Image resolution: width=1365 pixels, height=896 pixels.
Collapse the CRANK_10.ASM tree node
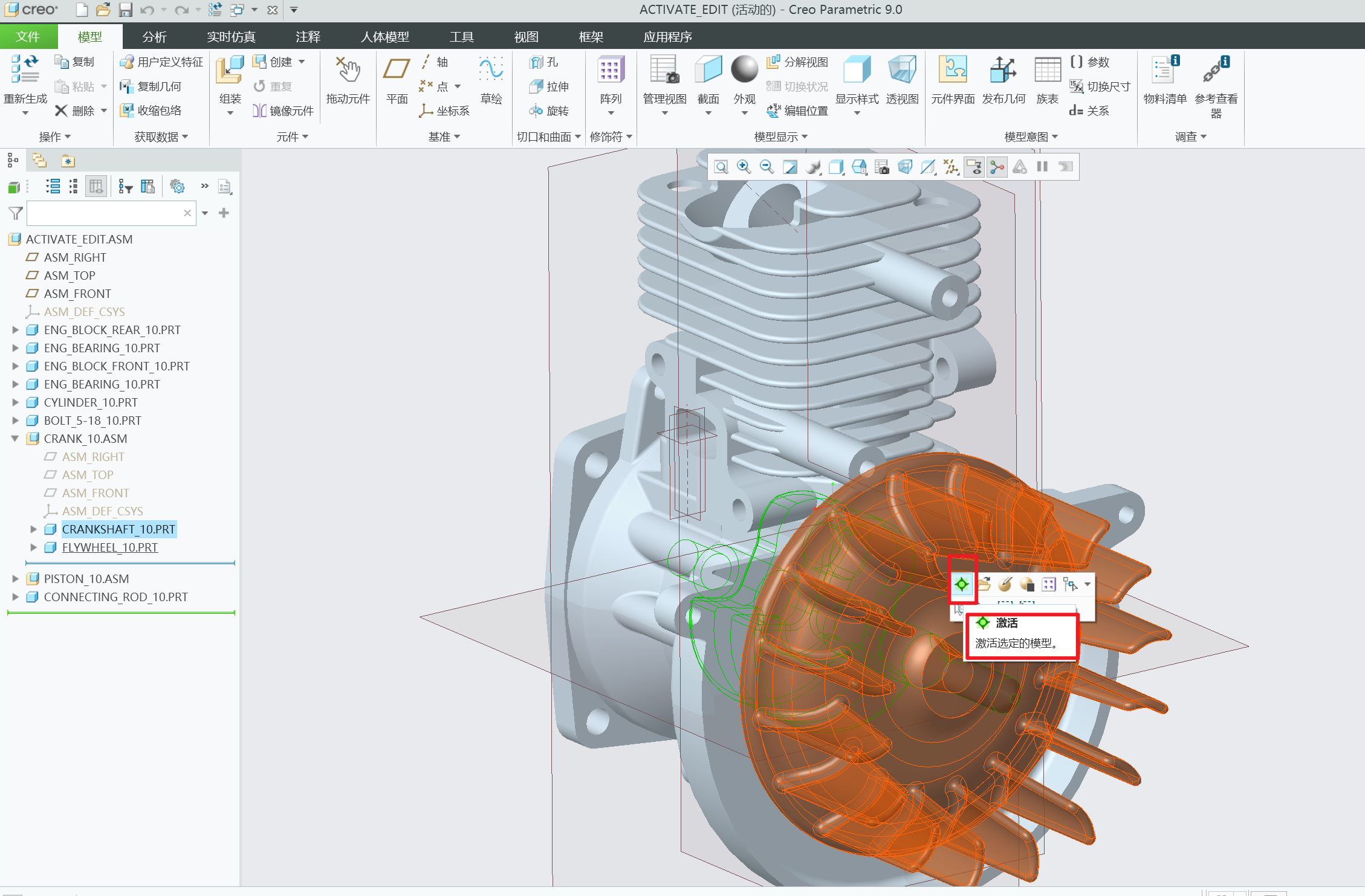15,439
